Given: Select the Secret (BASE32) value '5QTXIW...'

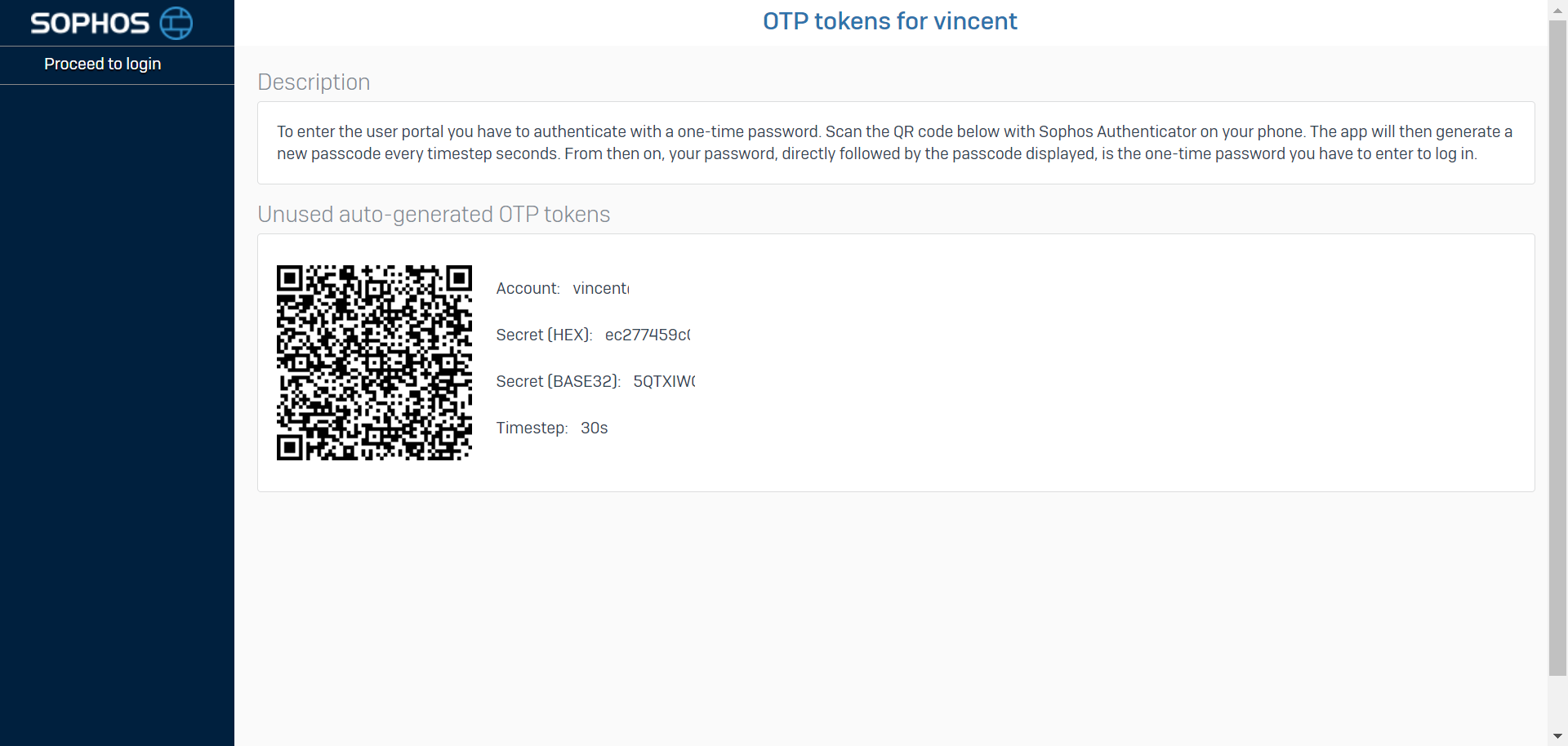Looking at the screenshot, I should pyautogui.click(x=664, y=381).
